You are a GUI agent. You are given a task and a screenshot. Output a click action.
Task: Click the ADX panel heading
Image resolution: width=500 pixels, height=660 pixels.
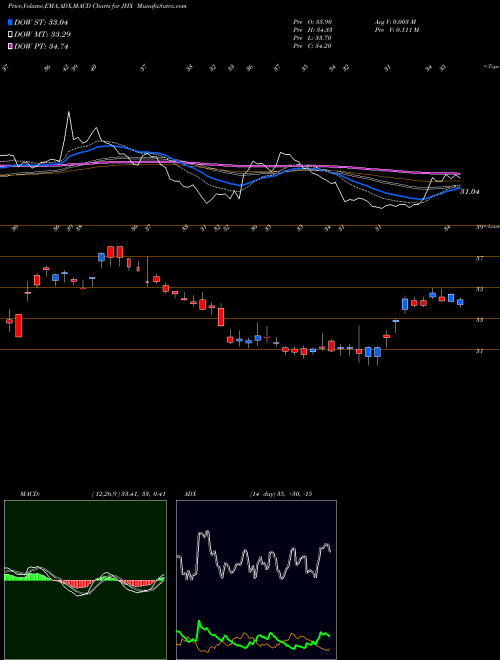[x=190, y=494]
